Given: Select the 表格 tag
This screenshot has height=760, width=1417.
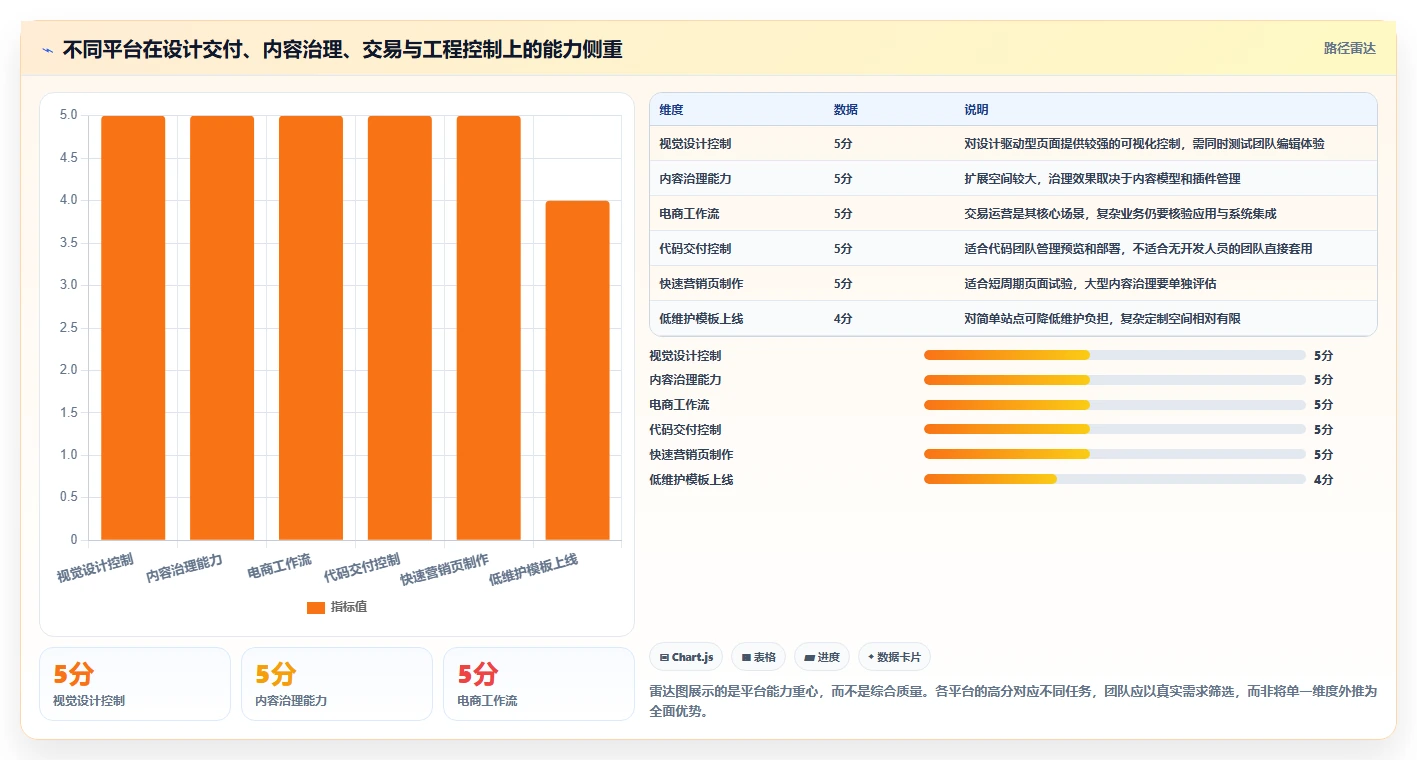Looking at the screenshot, I should pyautogui.click(x=758, y=657).
